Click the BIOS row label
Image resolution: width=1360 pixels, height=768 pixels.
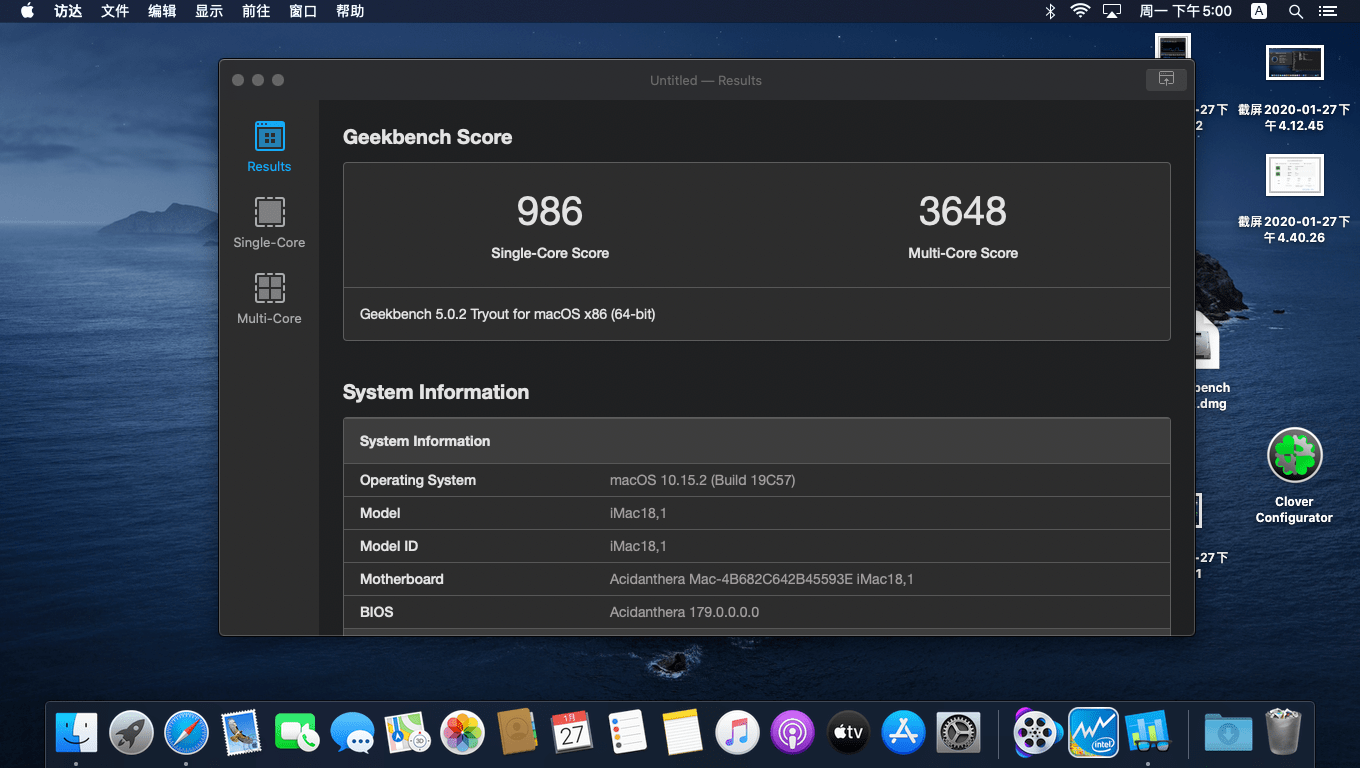point(377,612)
